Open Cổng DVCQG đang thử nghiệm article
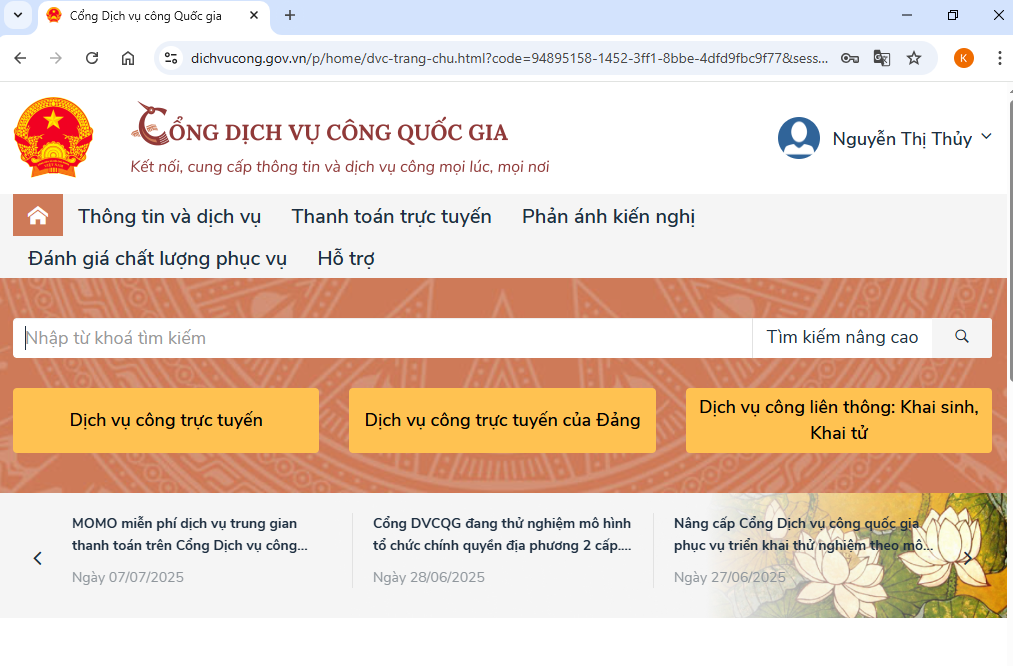 (x=502, y=534)
